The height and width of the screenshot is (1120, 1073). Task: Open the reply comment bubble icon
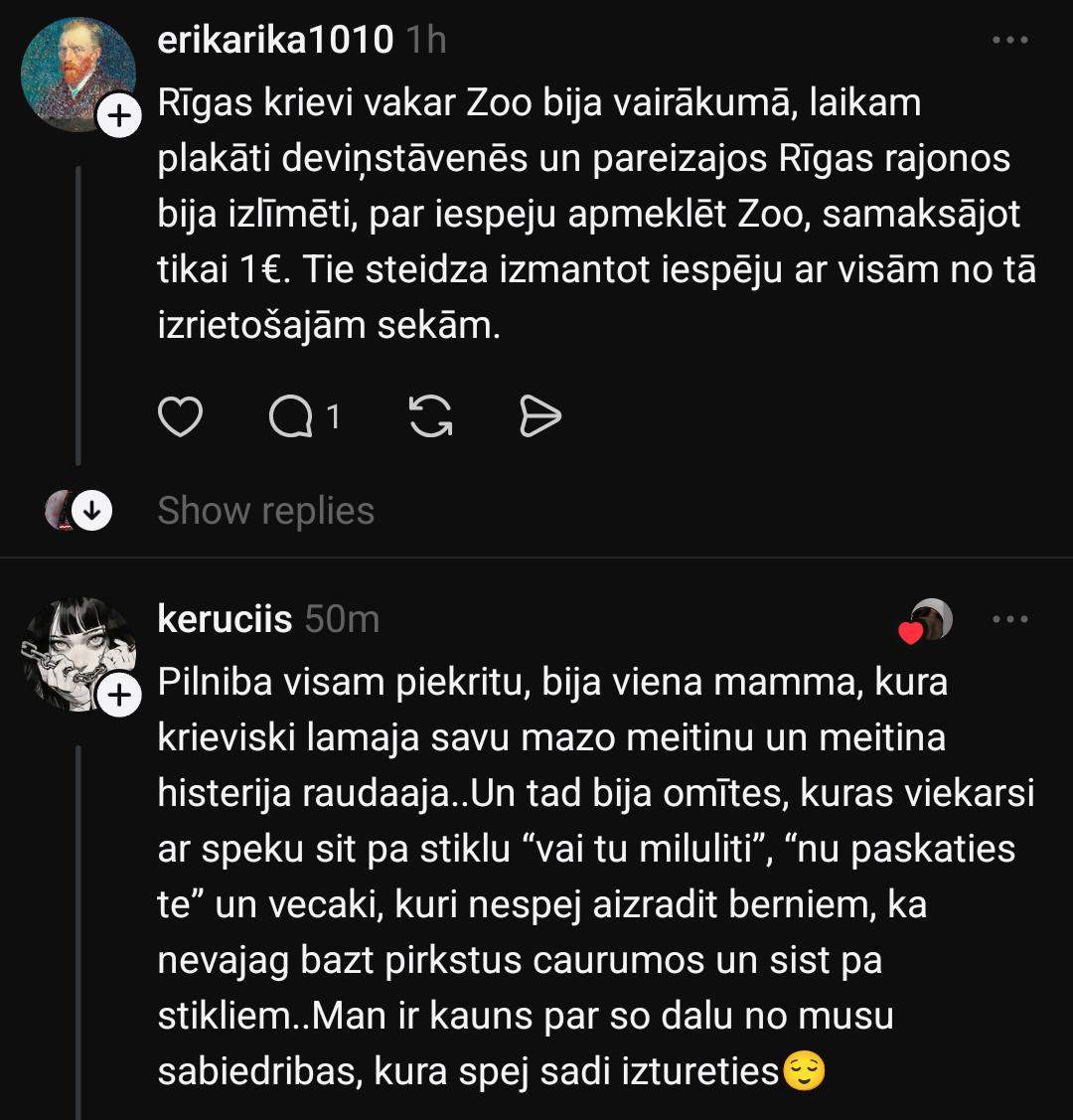click(290, 417)
